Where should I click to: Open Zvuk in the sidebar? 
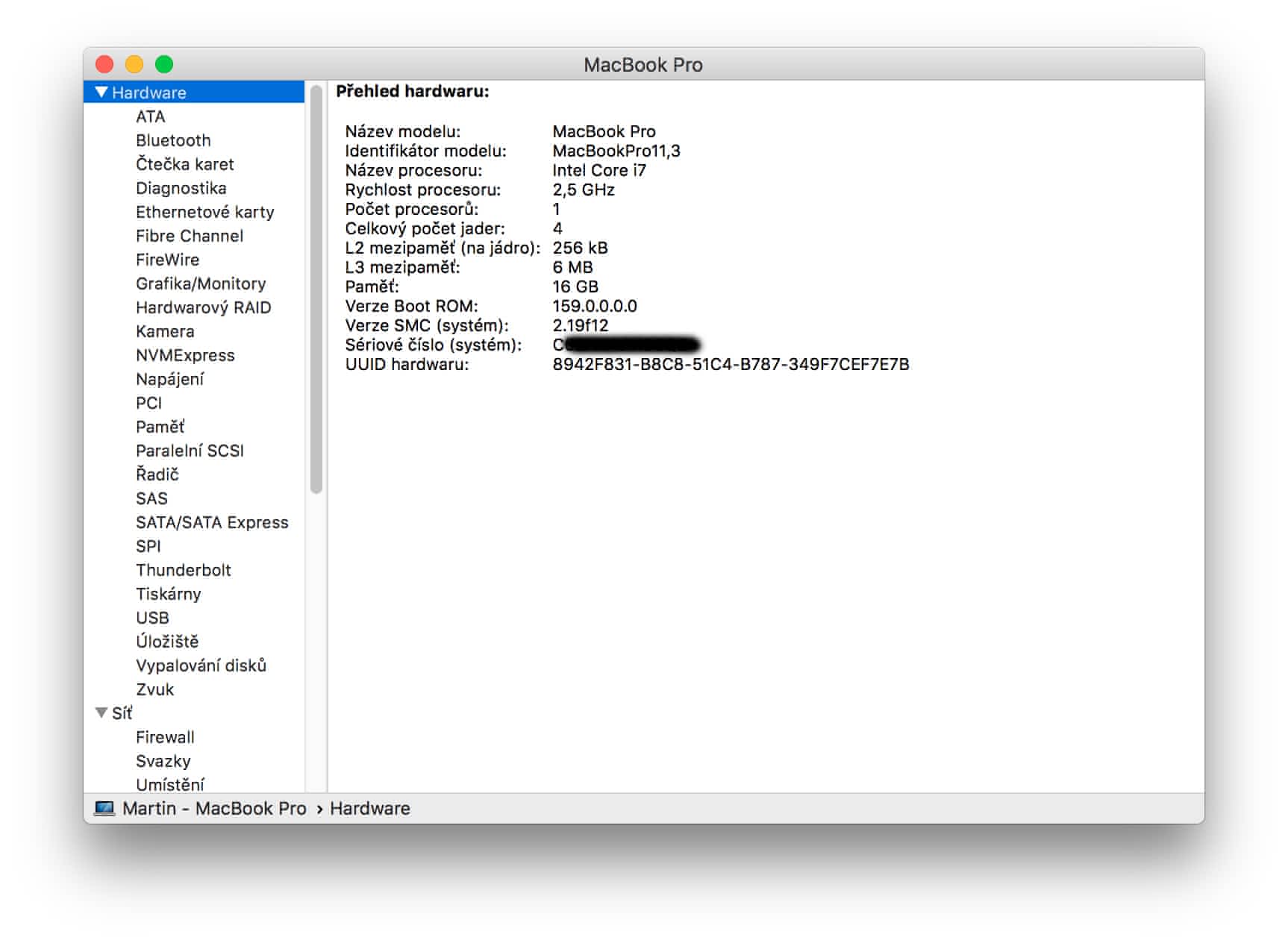[x=155, y=689]
